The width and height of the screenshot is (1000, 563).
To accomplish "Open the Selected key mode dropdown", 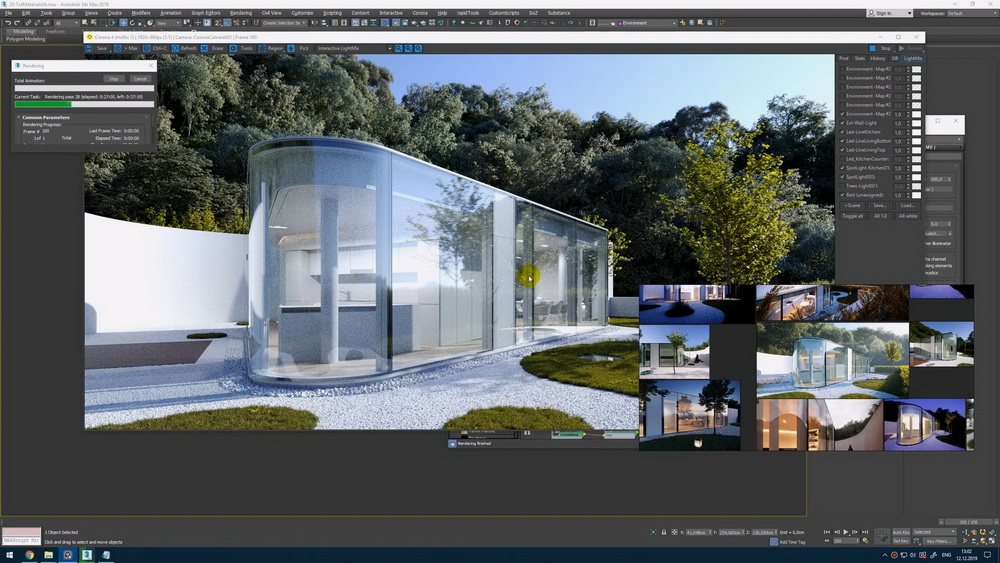I will 934,532.
